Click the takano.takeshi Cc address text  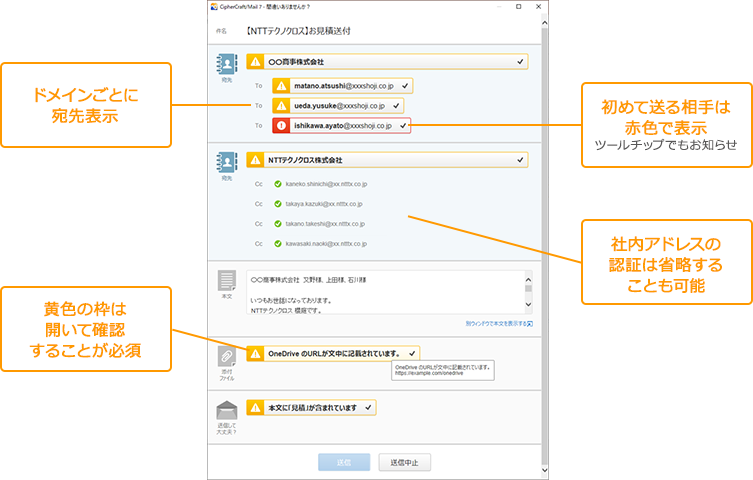point(325,224)
